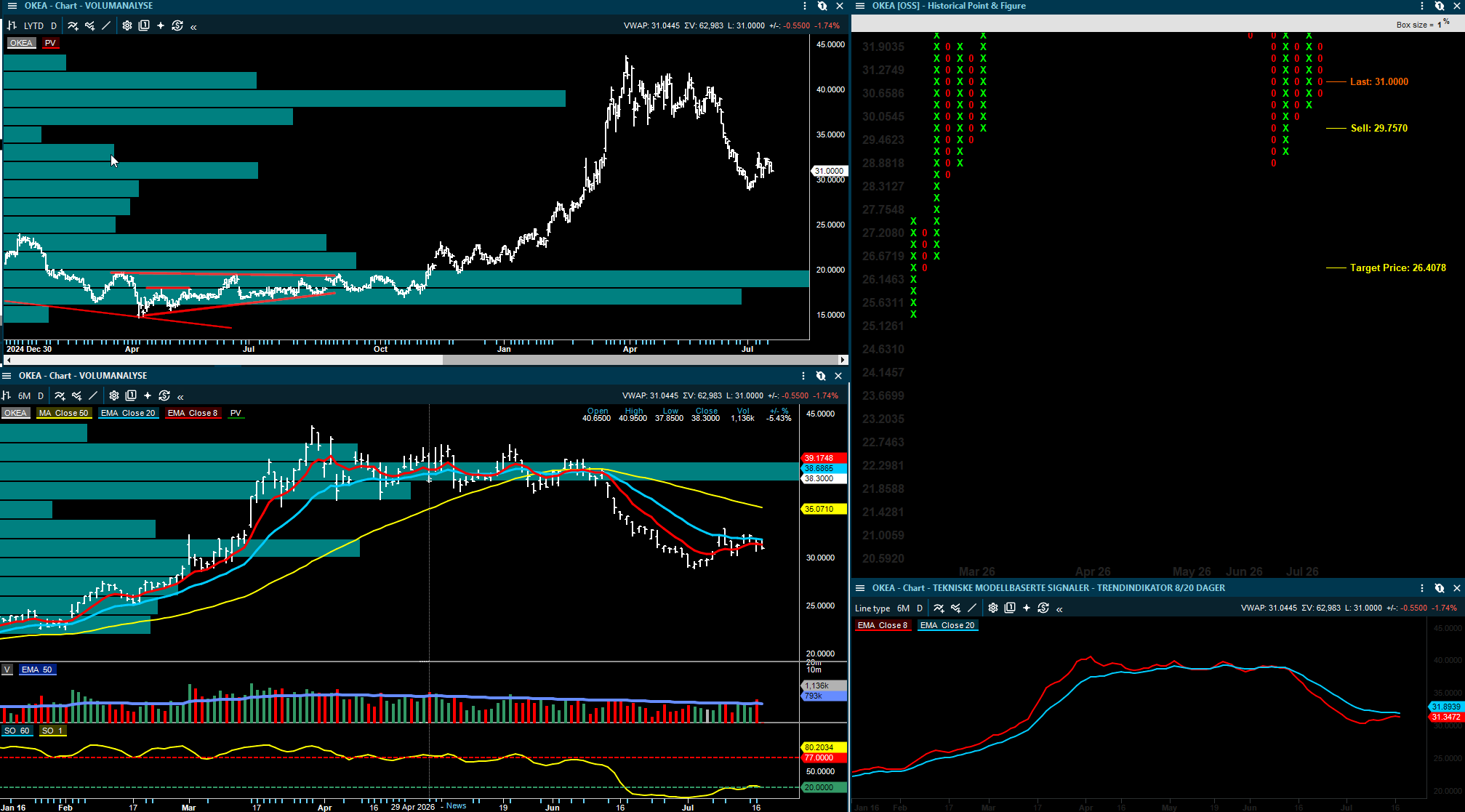Click currency refresh icon in 6M chart
The height and width of the screenshot is (812, 1465).
coord(164,395)
